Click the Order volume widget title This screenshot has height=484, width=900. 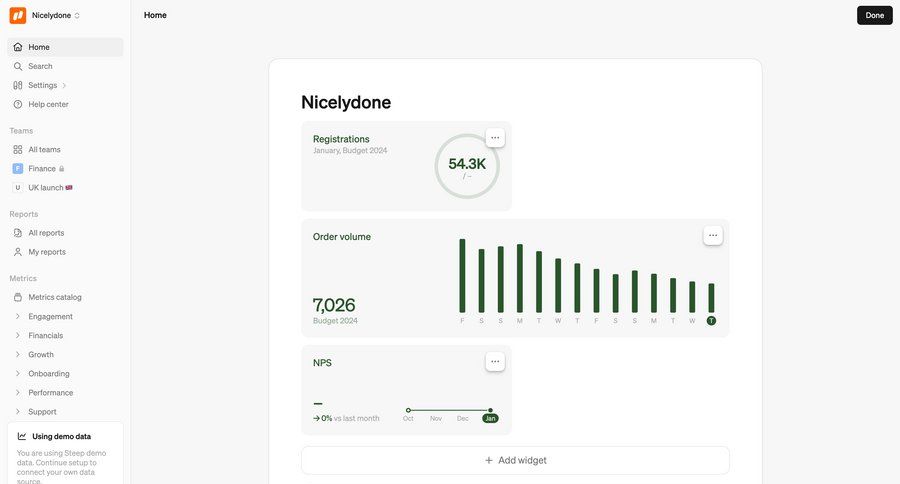(342, 237)
